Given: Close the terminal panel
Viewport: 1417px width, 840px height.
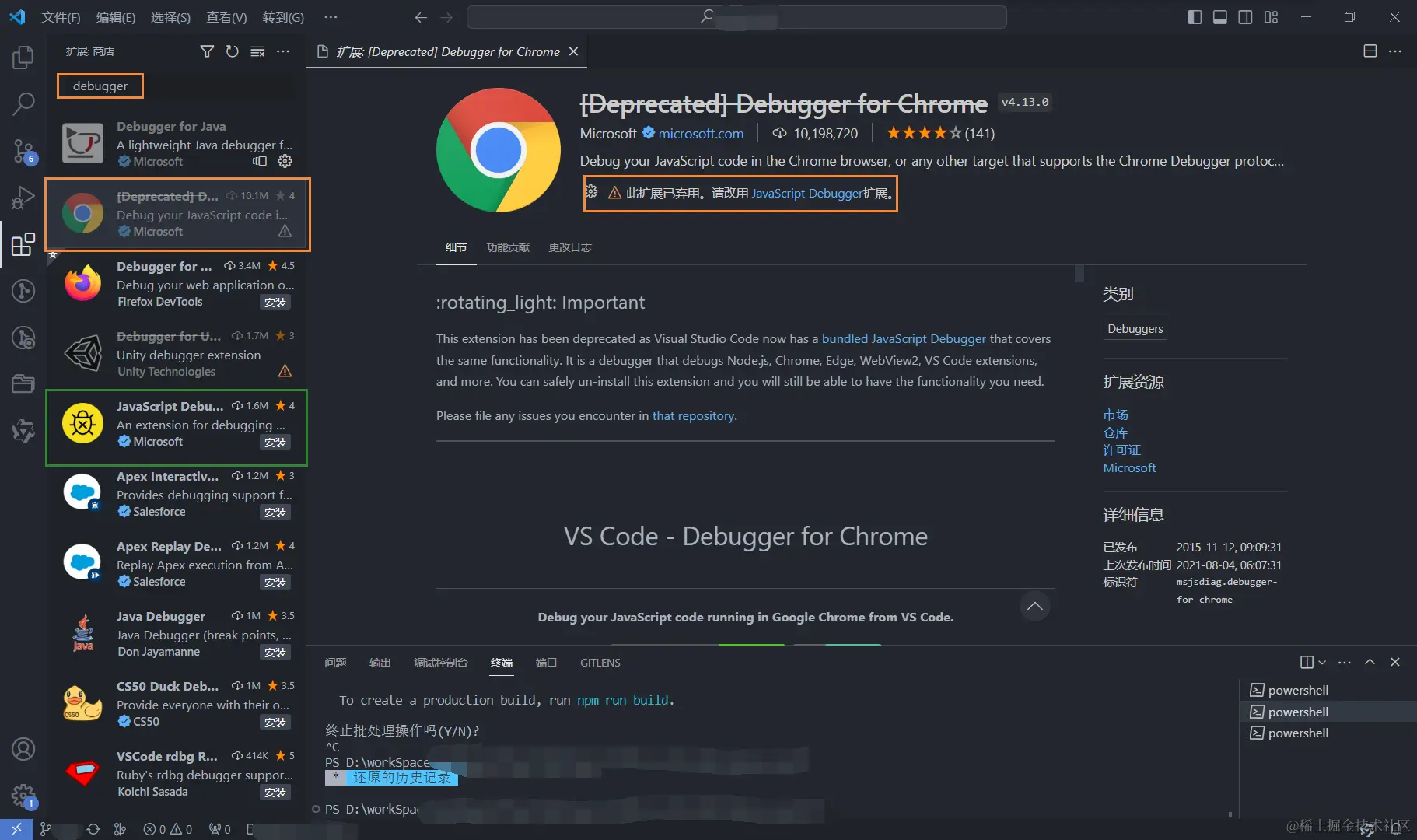Looking at the screenshot, I should (x=1395, y=662).
